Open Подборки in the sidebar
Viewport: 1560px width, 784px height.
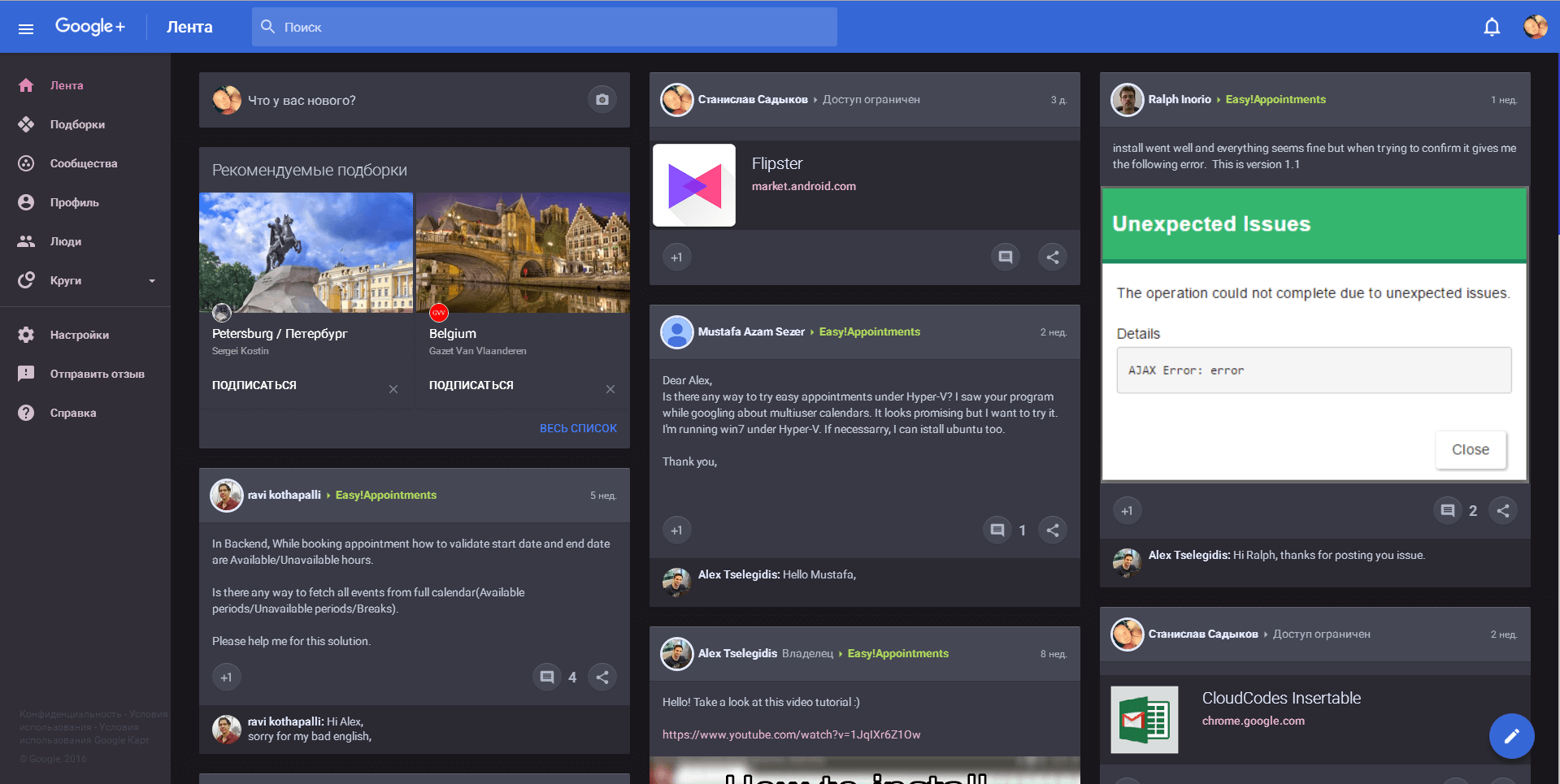(85, 124)
